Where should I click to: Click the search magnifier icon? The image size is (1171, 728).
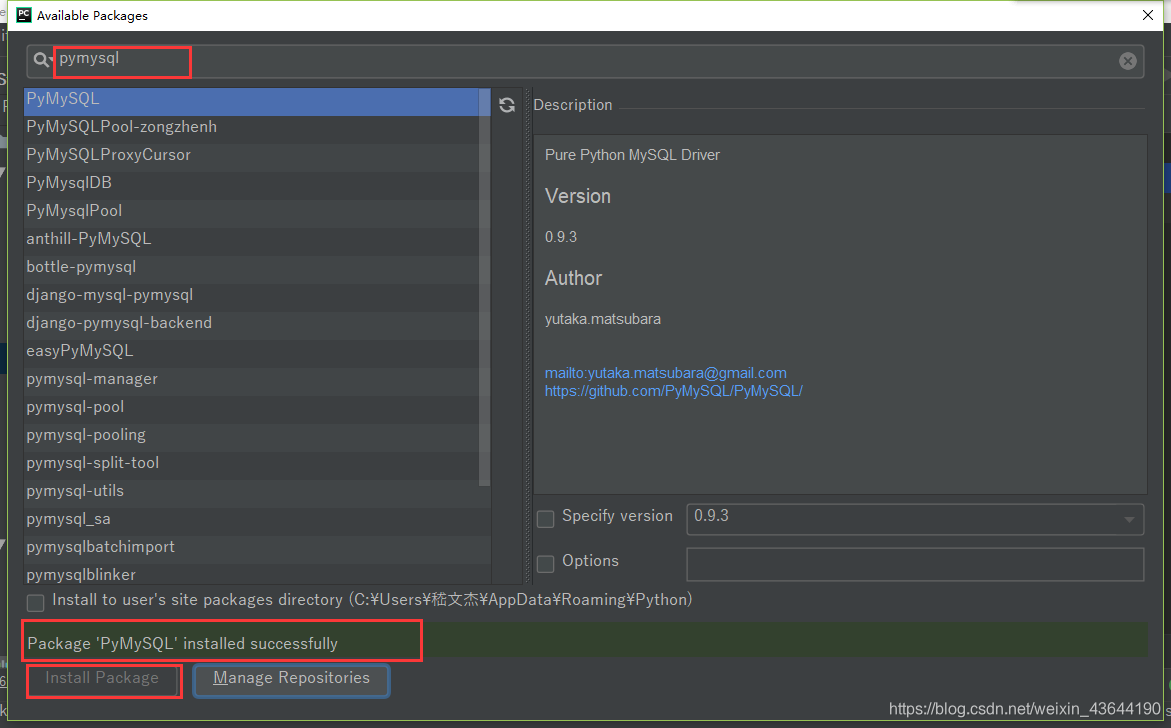(x=42, y=60)
